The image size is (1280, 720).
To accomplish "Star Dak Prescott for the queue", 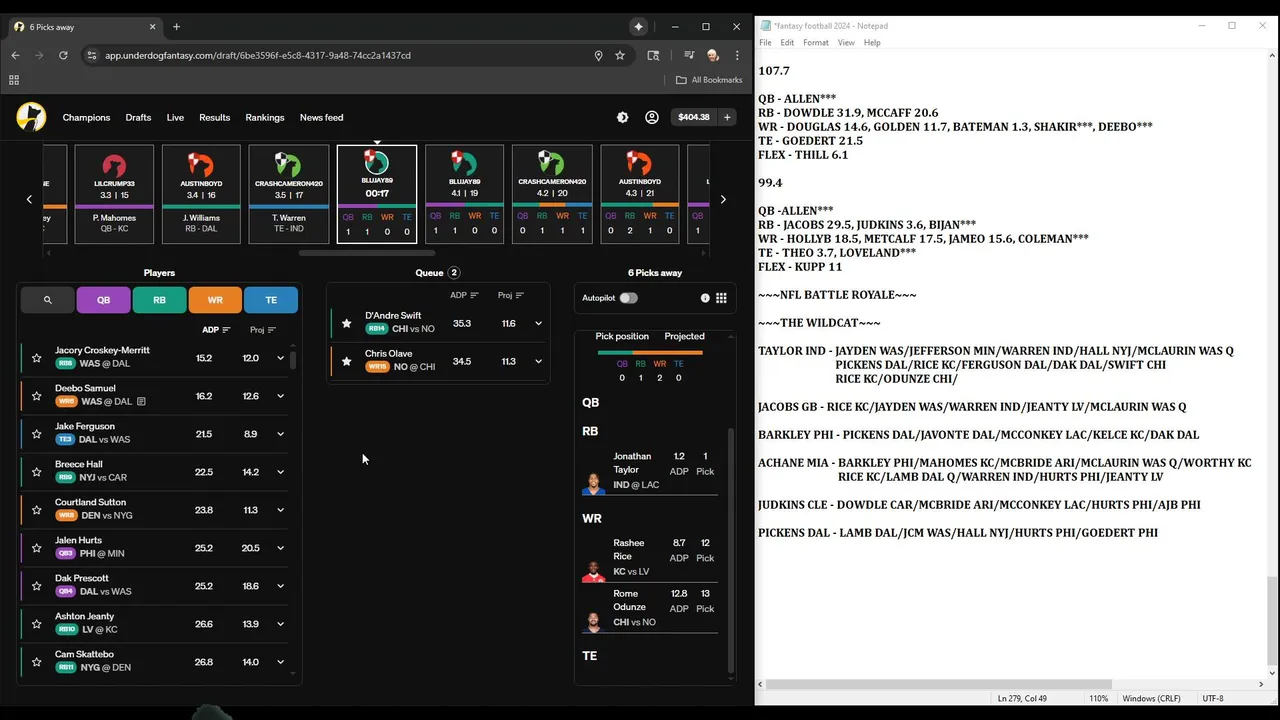I will pyautogui.click(x=37, y=586).
